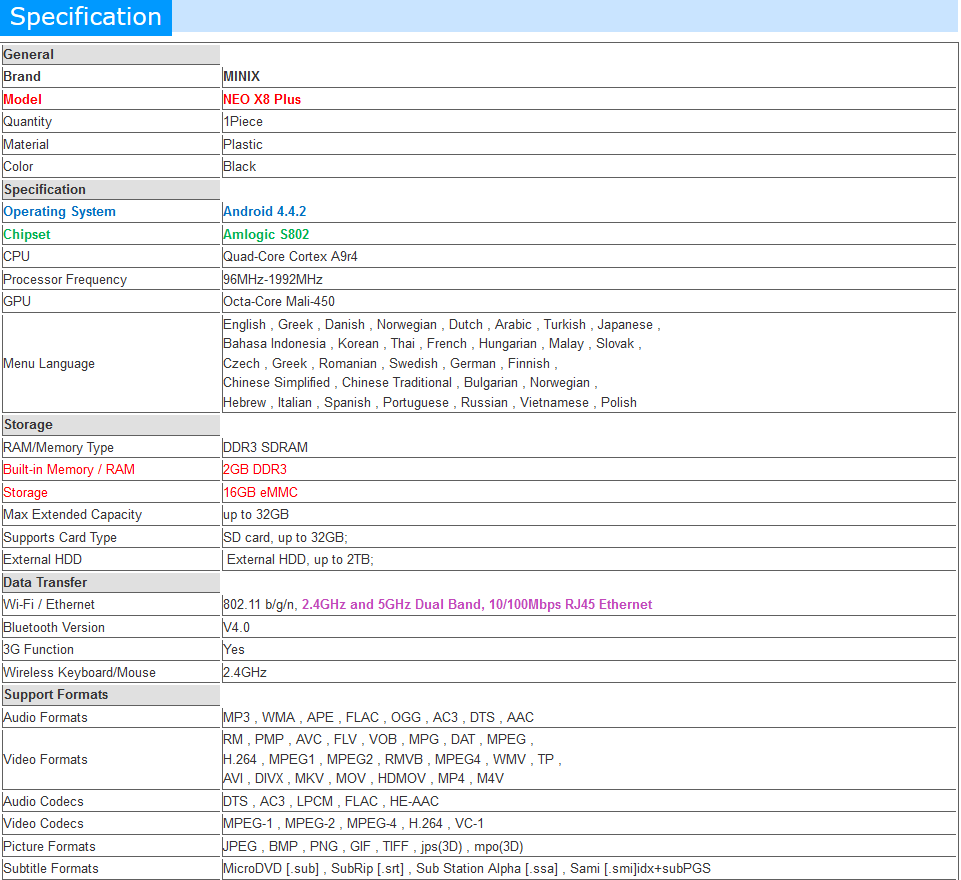Click the Processor Frequency label
Screen dimensions: 961x880
(65, 279)
